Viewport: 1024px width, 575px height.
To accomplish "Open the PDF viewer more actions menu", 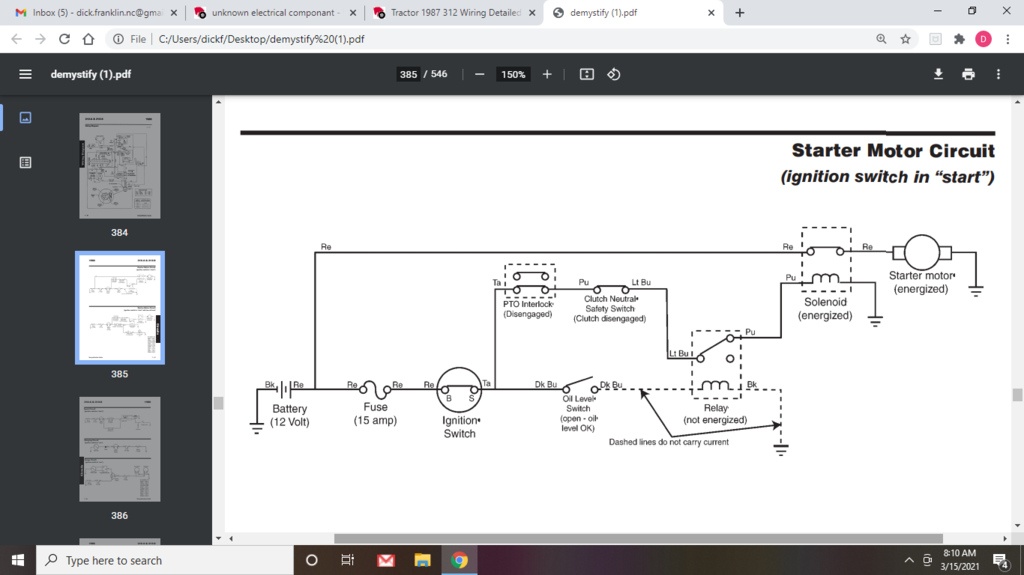I will pos(998,74).
